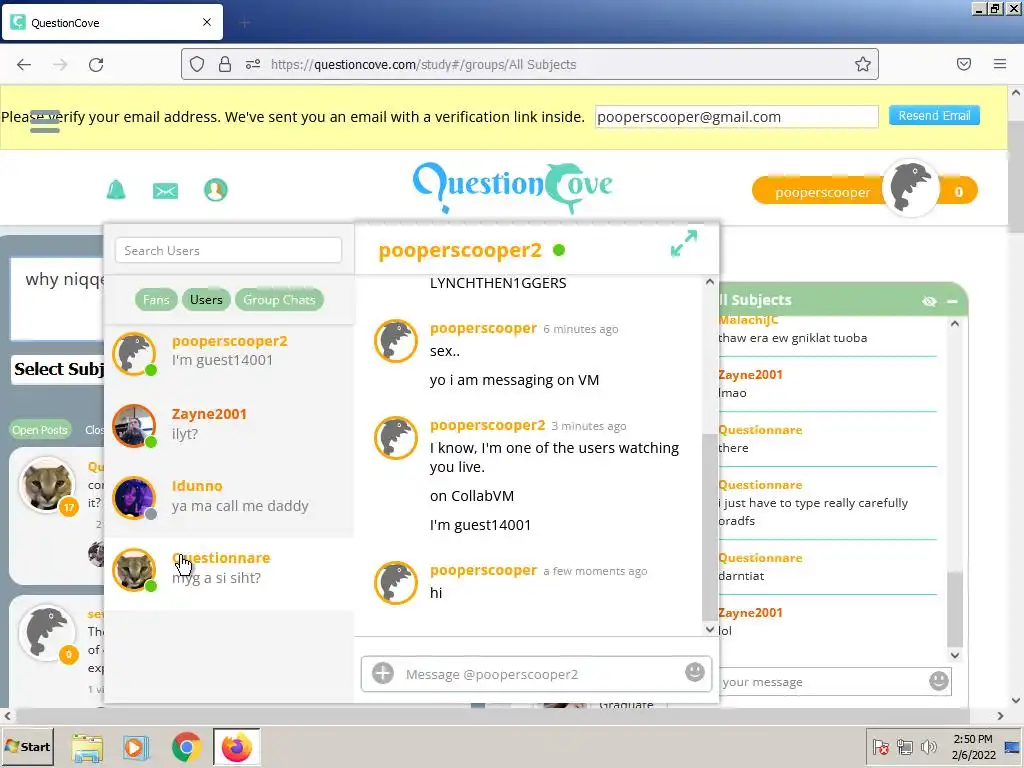Click Show Desktop icon beside the clock
Viewport: 1024px width, 768px height.
[x=1012, y=746]
